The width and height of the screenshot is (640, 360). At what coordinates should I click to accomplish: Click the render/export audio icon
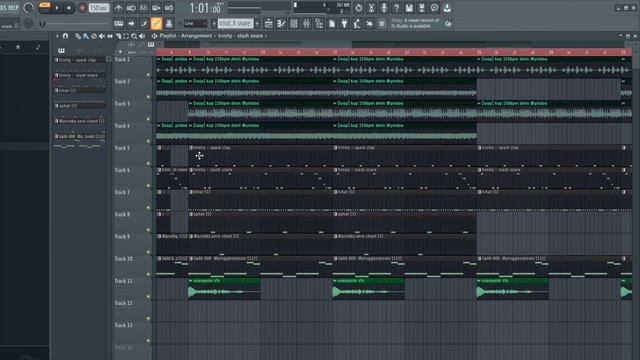tap(422, 8)
